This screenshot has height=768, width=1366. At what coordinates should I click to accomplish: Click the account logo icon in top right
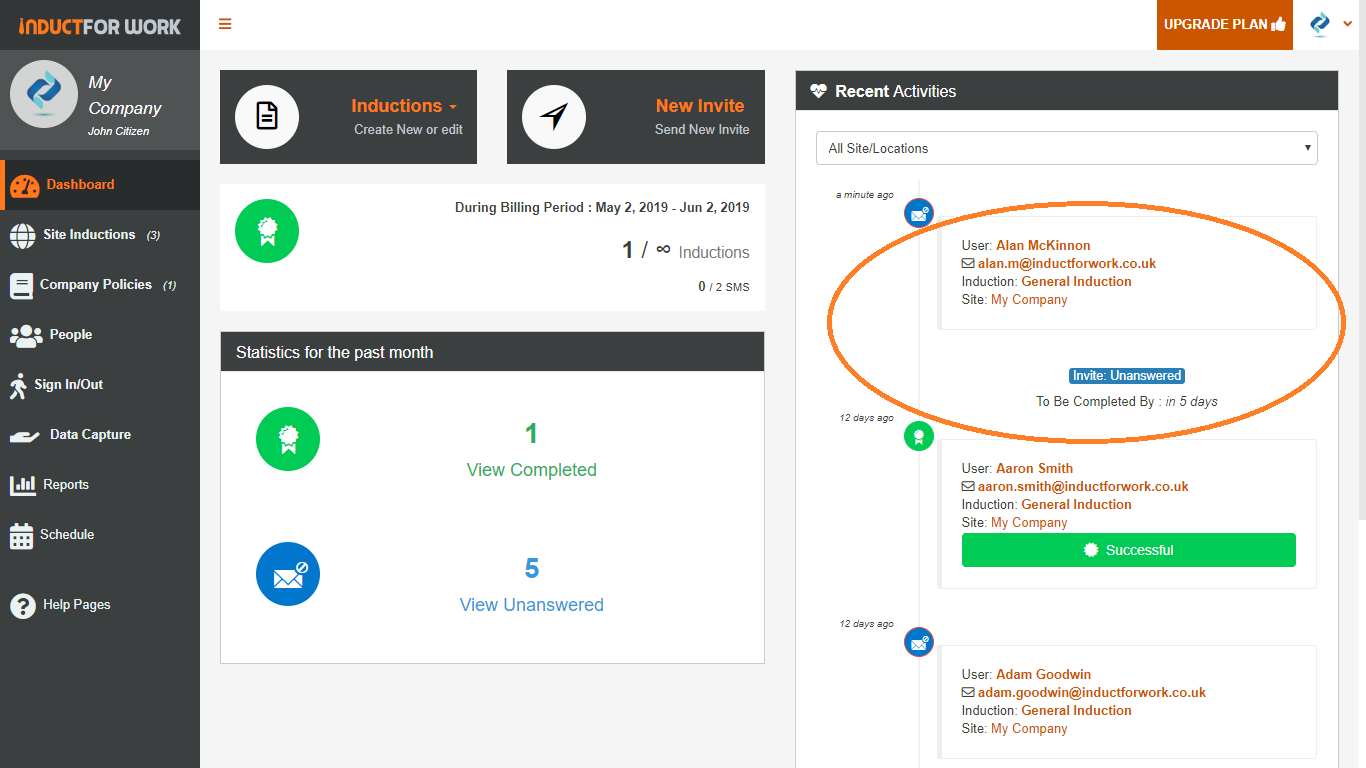(1320, 24)
